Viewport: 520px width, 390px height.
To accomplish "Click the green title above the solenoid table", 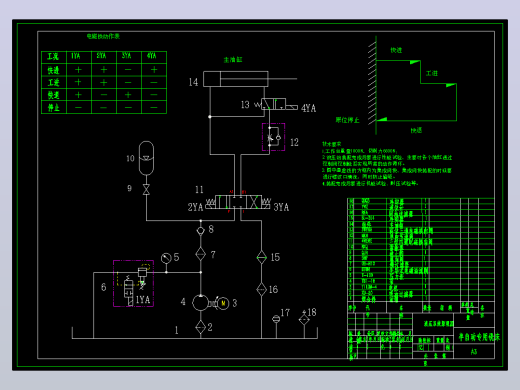I will [103, 36].
